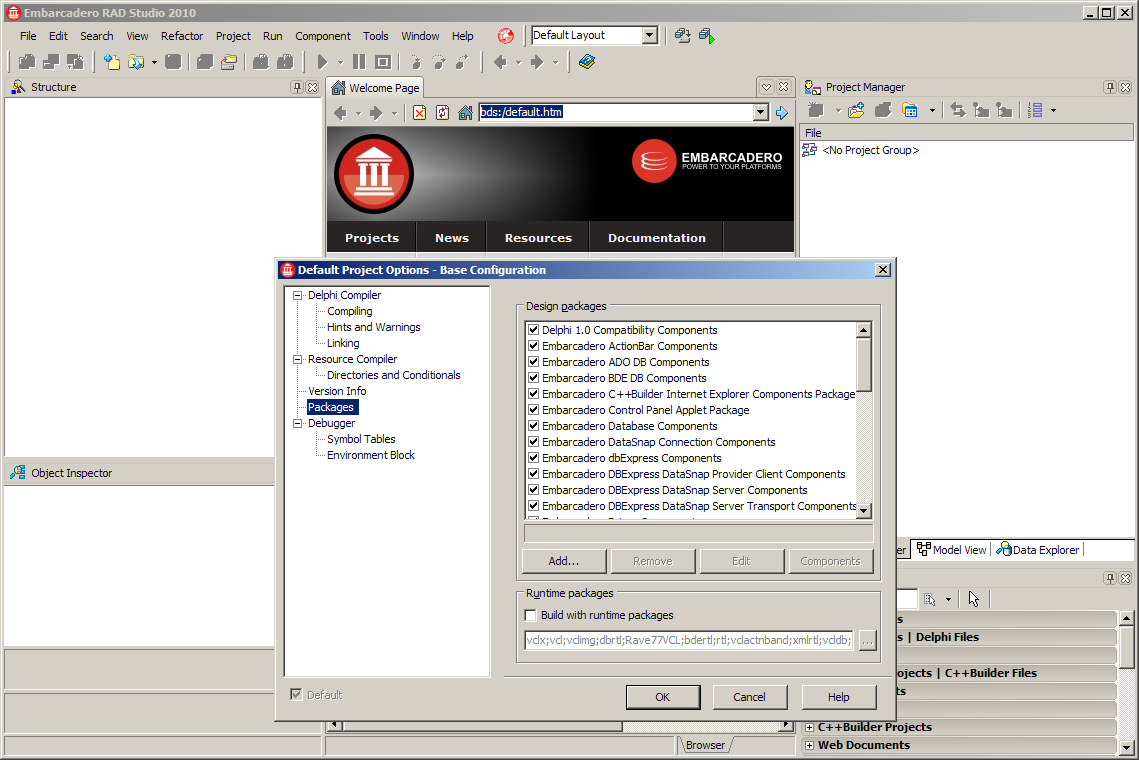Pin the Project Manager panel
Image resolution: width=1139 pixels, height=760 pixels.
pos(1110,87)
